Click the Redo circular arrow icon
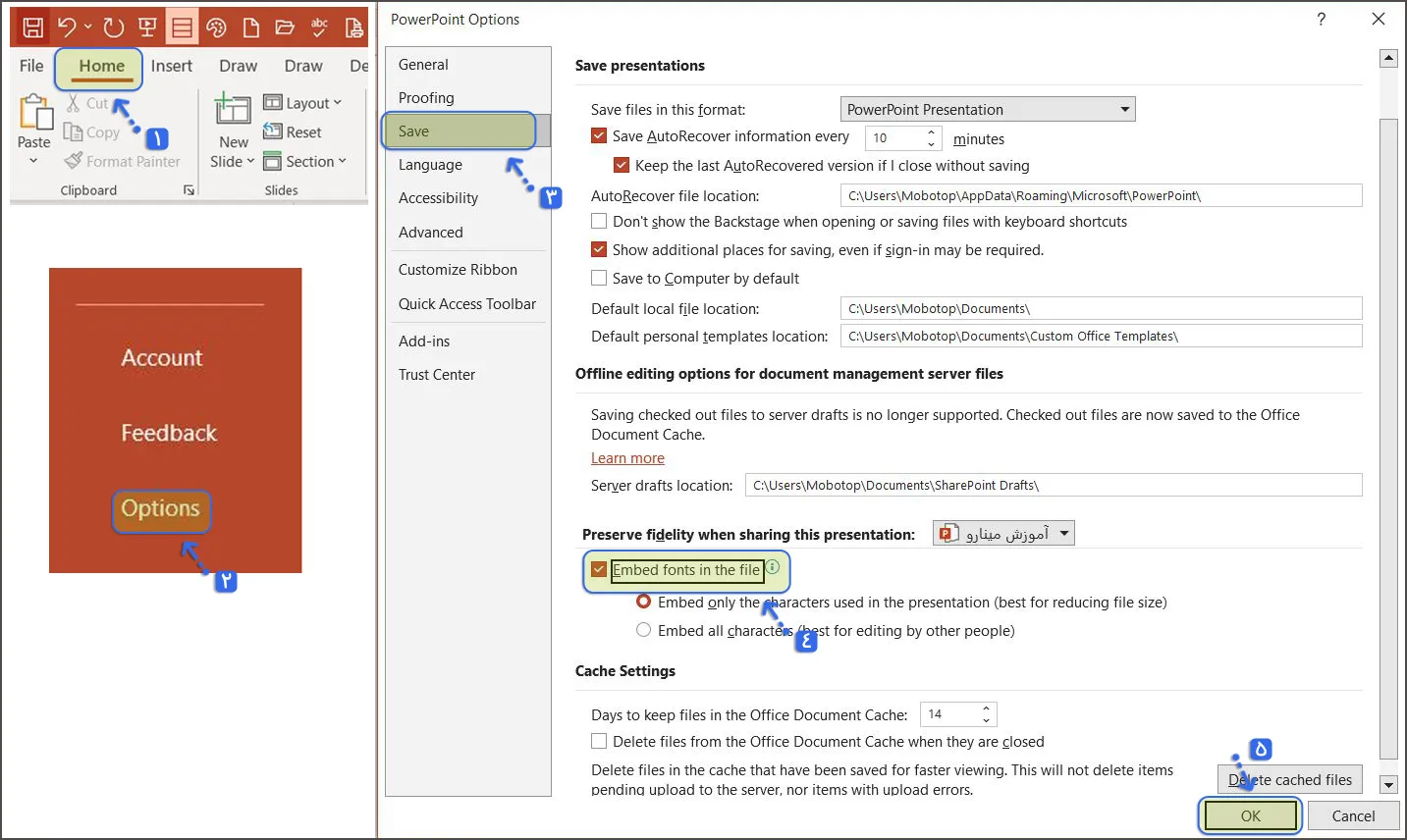 [x=114, y=27]
